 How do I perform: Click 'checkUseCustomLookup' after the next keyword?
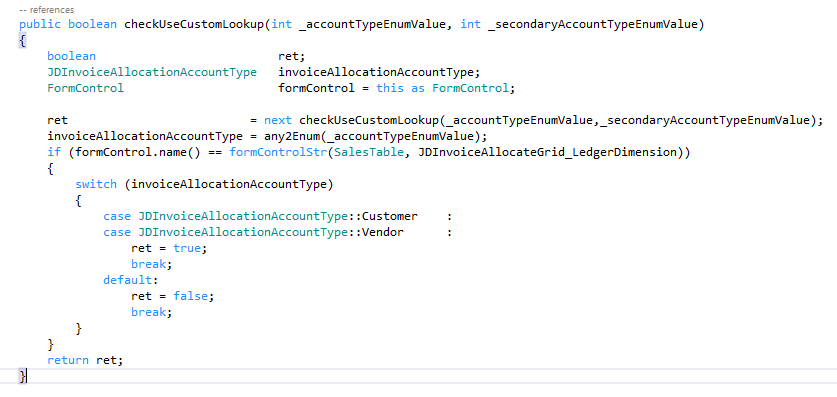click(x=369, y=121)
